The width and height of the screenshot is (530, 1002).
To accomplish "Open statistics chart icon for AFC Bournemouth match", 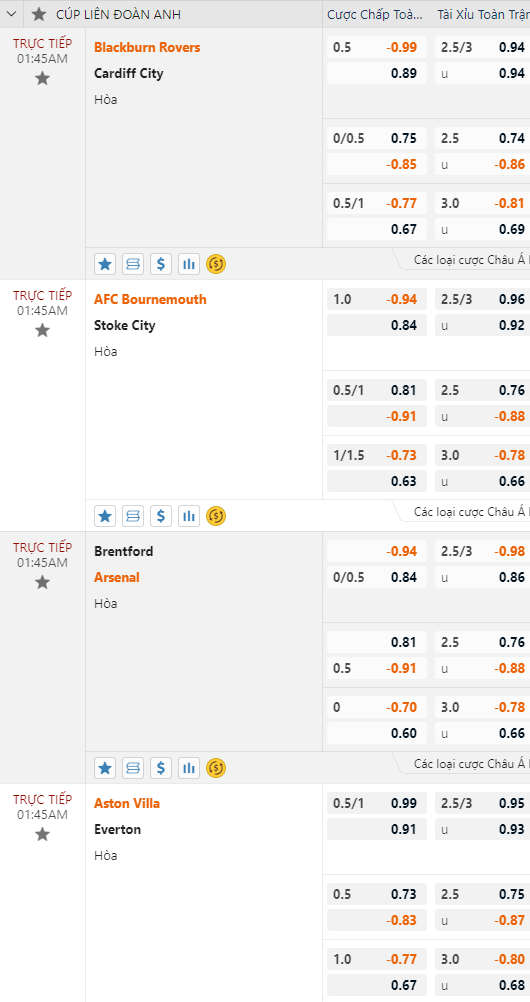I will pyautogui.click(x=189, y=516).
